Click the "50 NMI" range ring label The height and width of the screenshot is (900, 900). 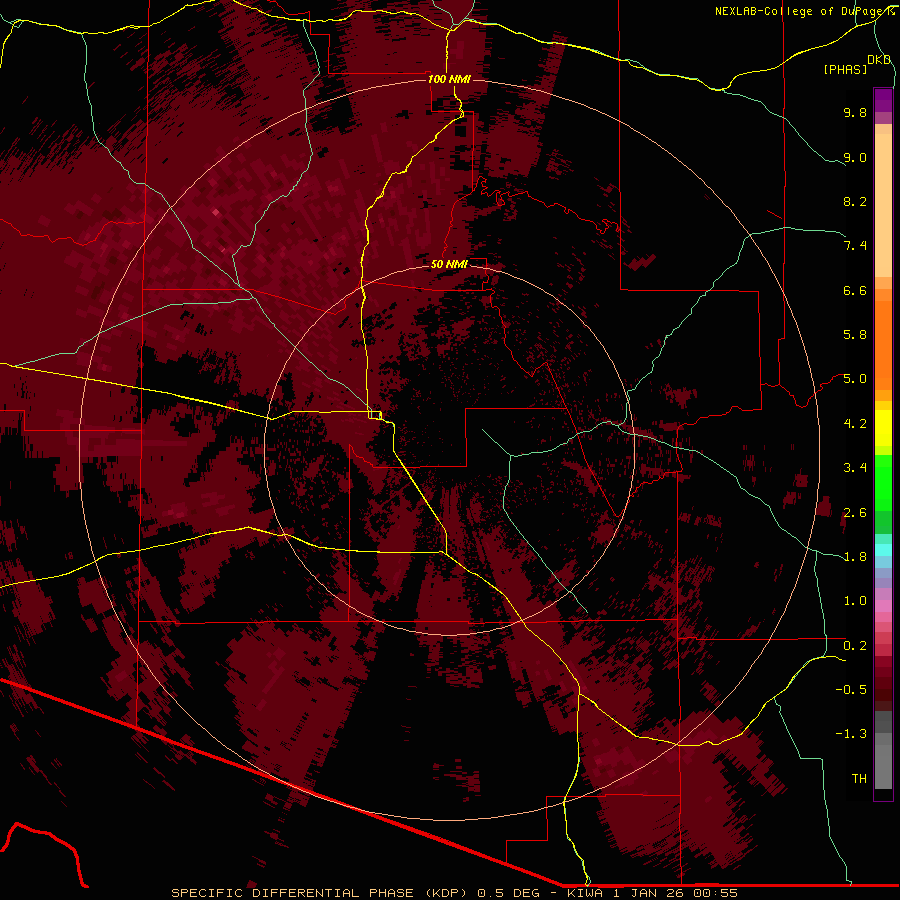pos(449,264)
